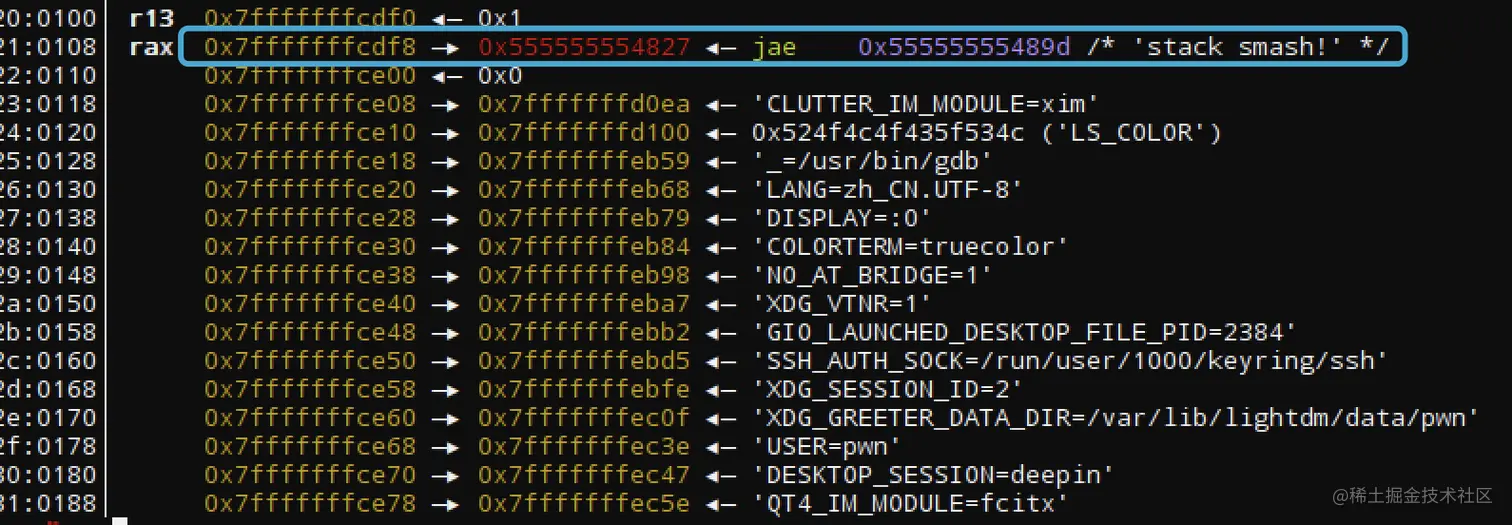The height and width of the screenshot is (525, 1512).
Task: Select pointer value 0x7fffffffeb59
Action: [x=584, y=161]
